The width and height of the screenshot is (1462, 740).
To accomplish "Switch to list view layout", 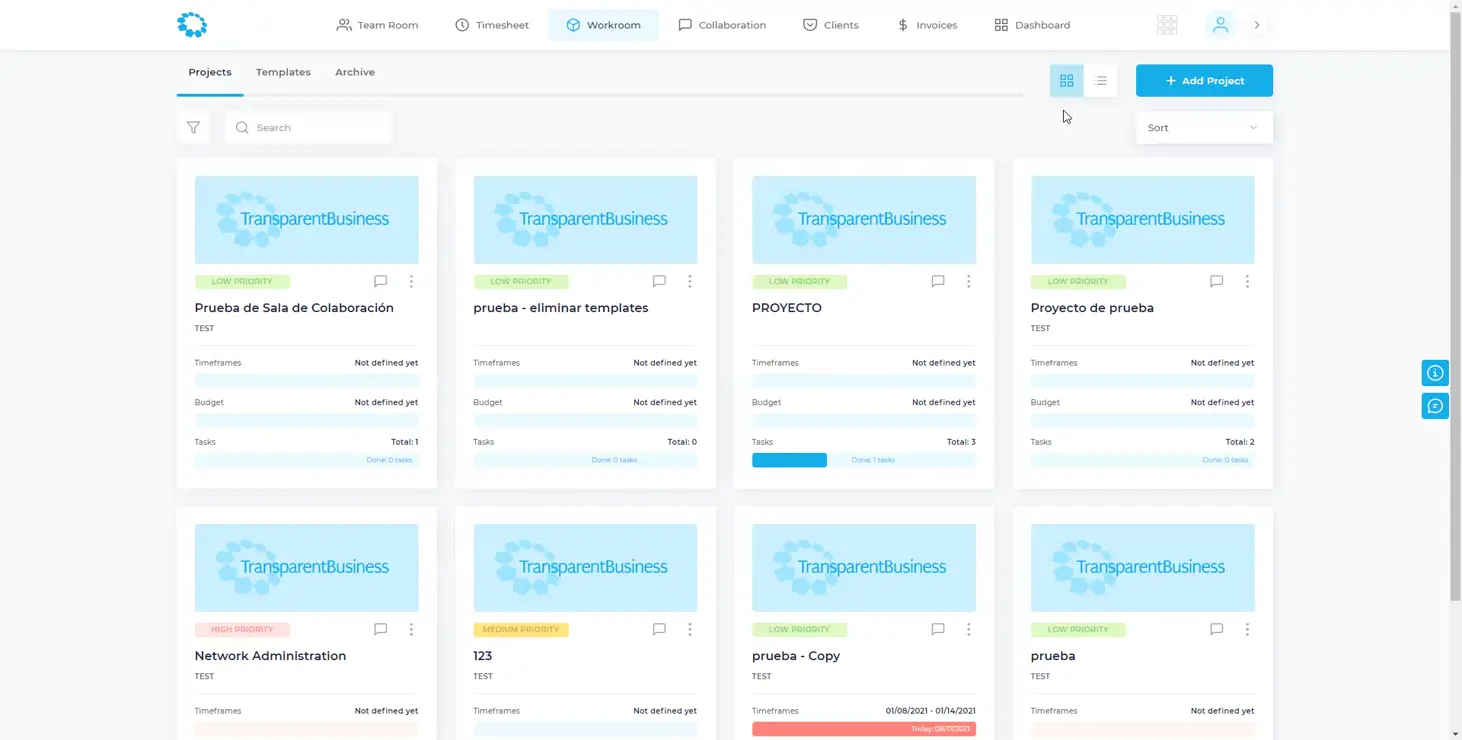I will coord(1100,81).
